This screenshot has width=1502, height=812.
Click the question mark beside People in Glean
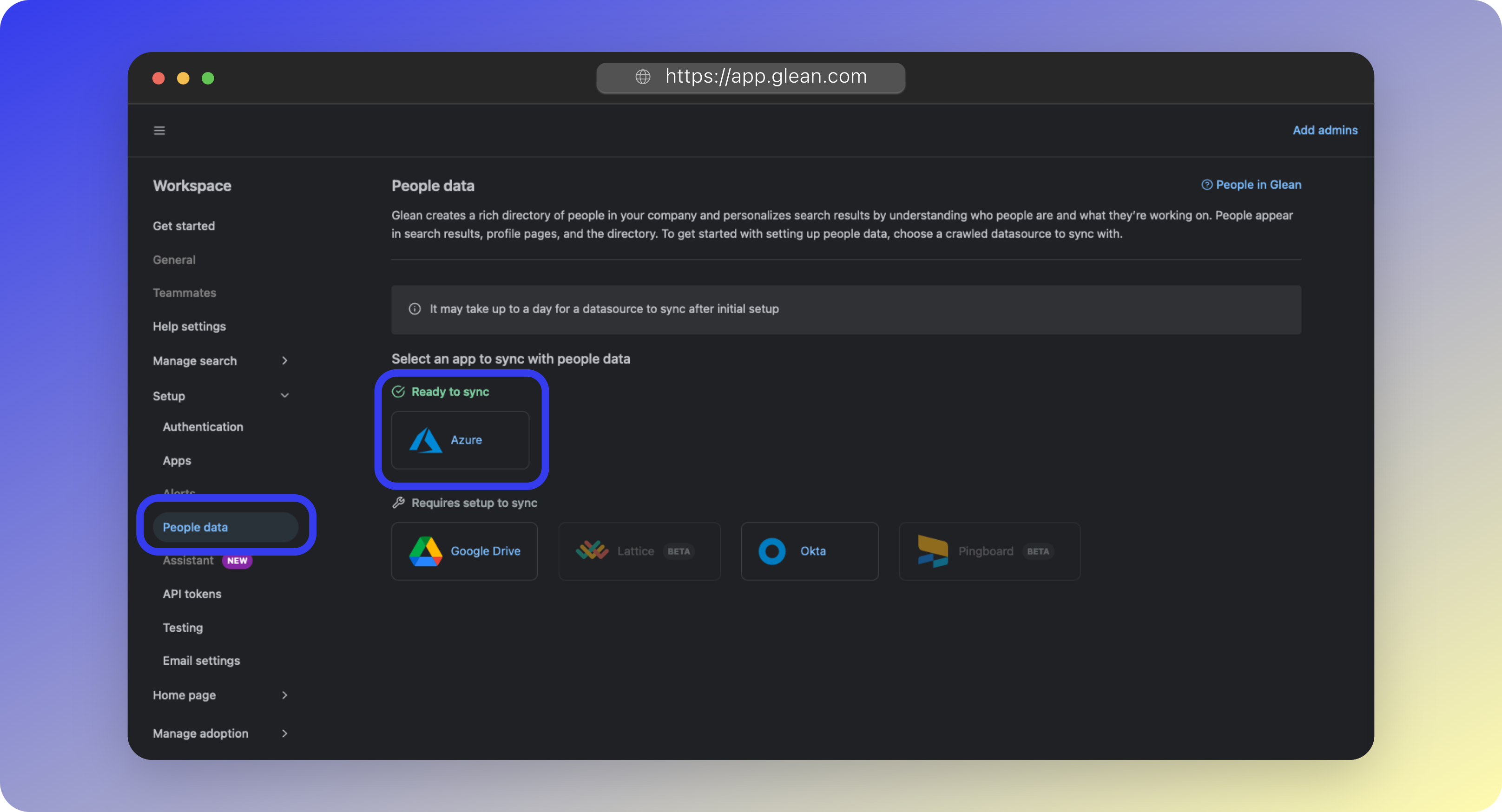[1206, 184]
